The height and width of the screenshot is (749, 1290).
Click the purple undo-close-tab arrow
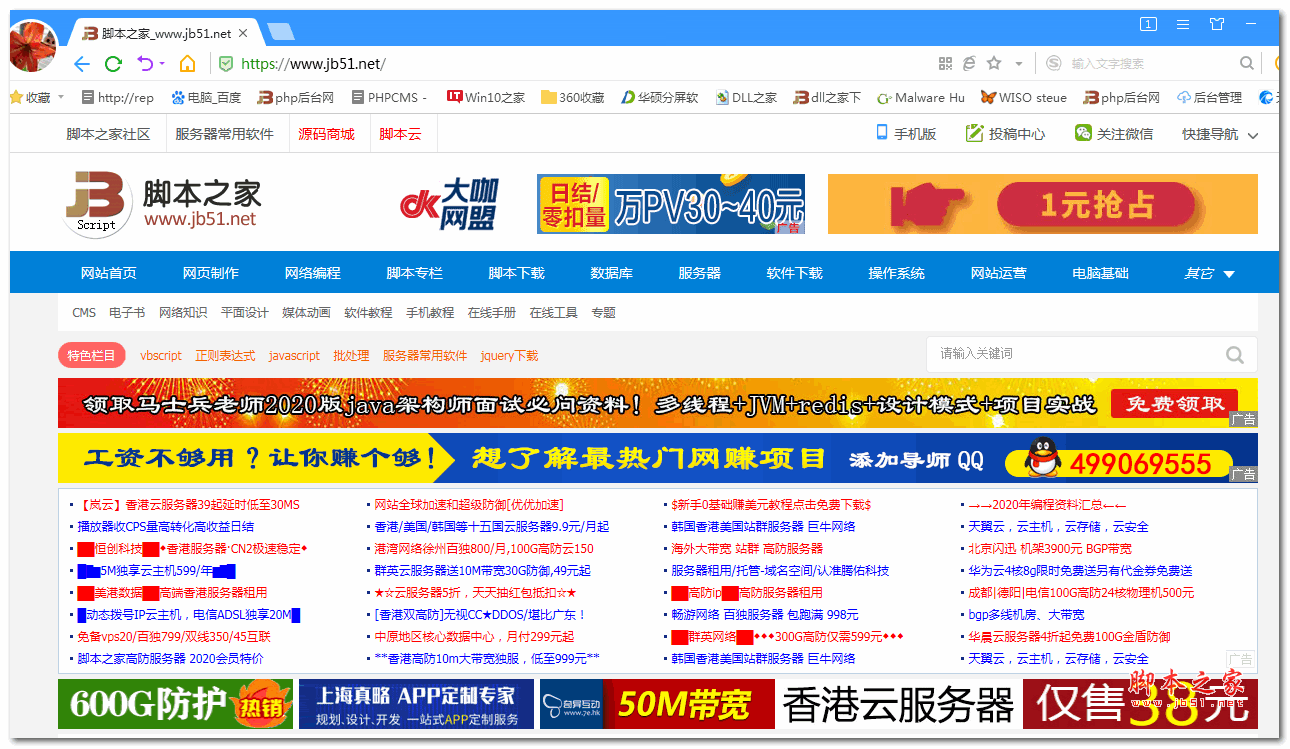click(145, 64)
